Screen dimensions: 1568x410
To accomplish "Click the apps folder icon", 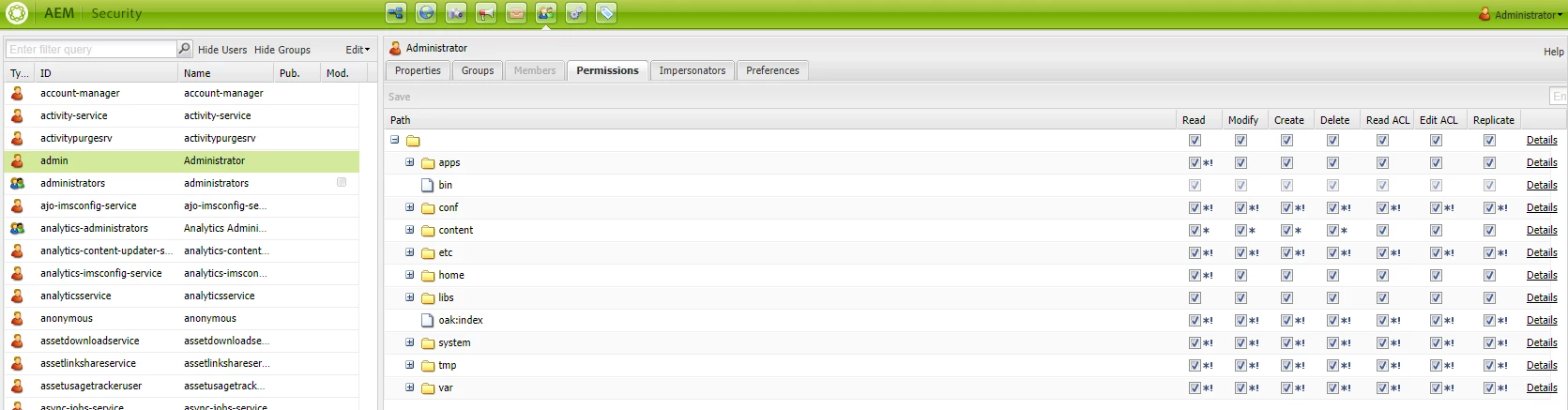I will [x=428, y=163].
